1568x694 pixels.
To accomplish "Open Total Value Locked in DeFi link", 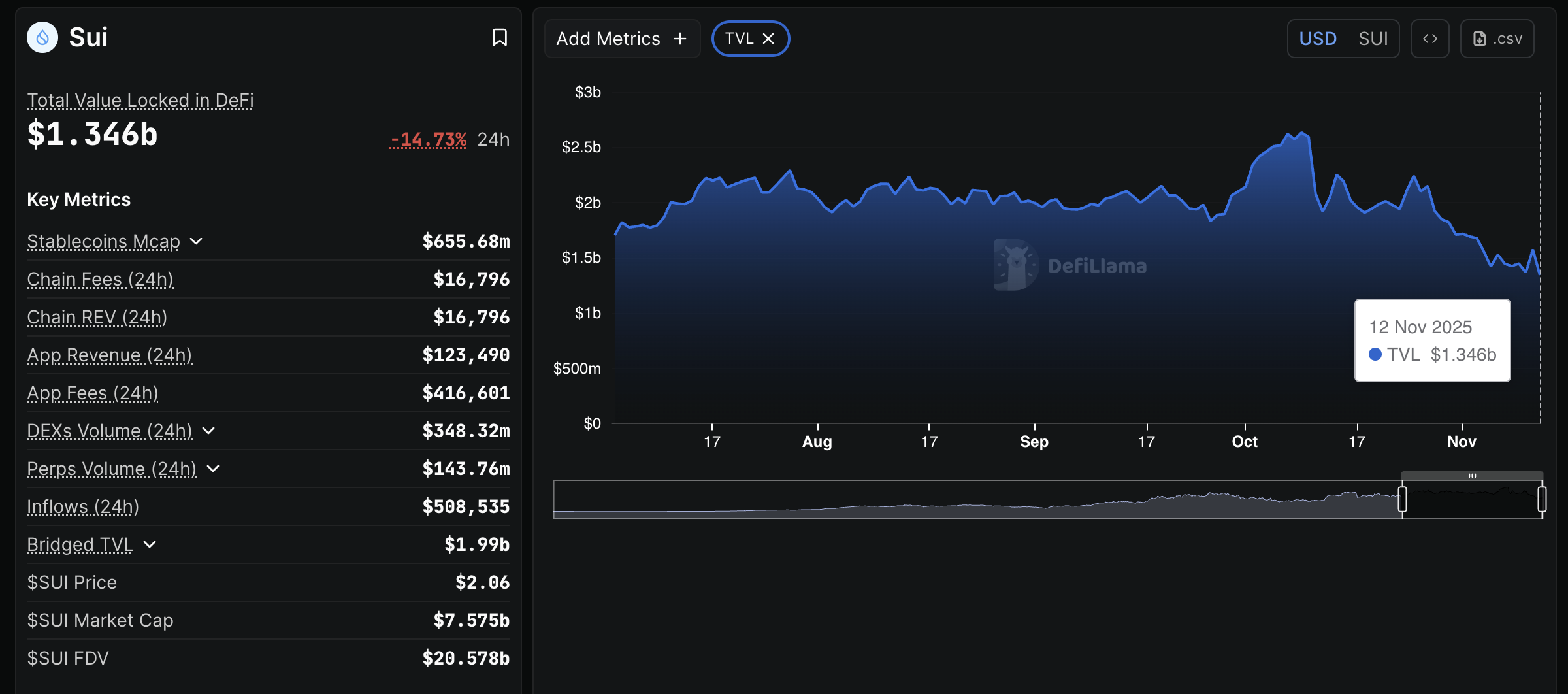I will [x=140, y=100].
